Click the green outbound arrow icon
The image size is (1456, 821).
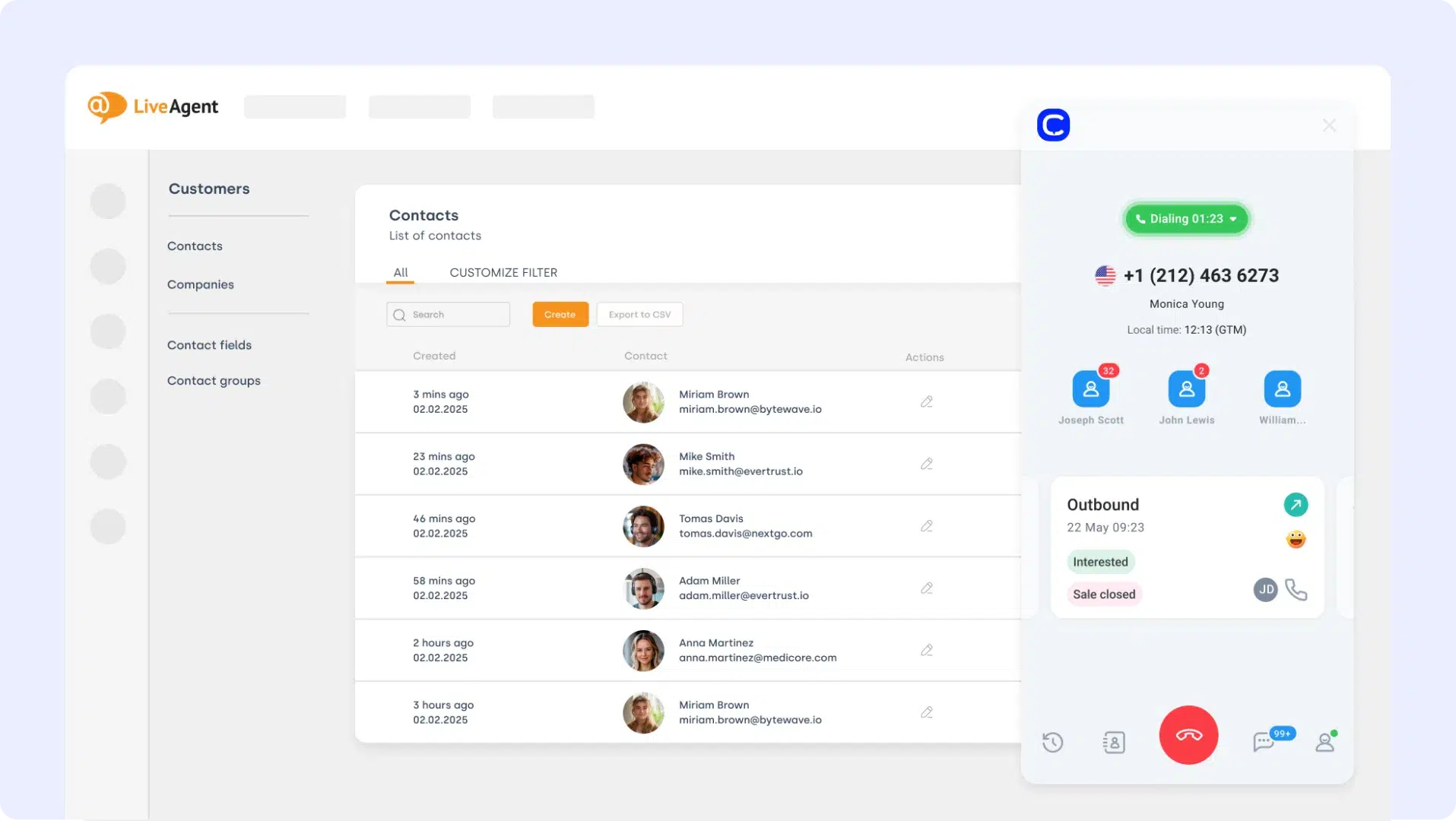[1296, 505]
